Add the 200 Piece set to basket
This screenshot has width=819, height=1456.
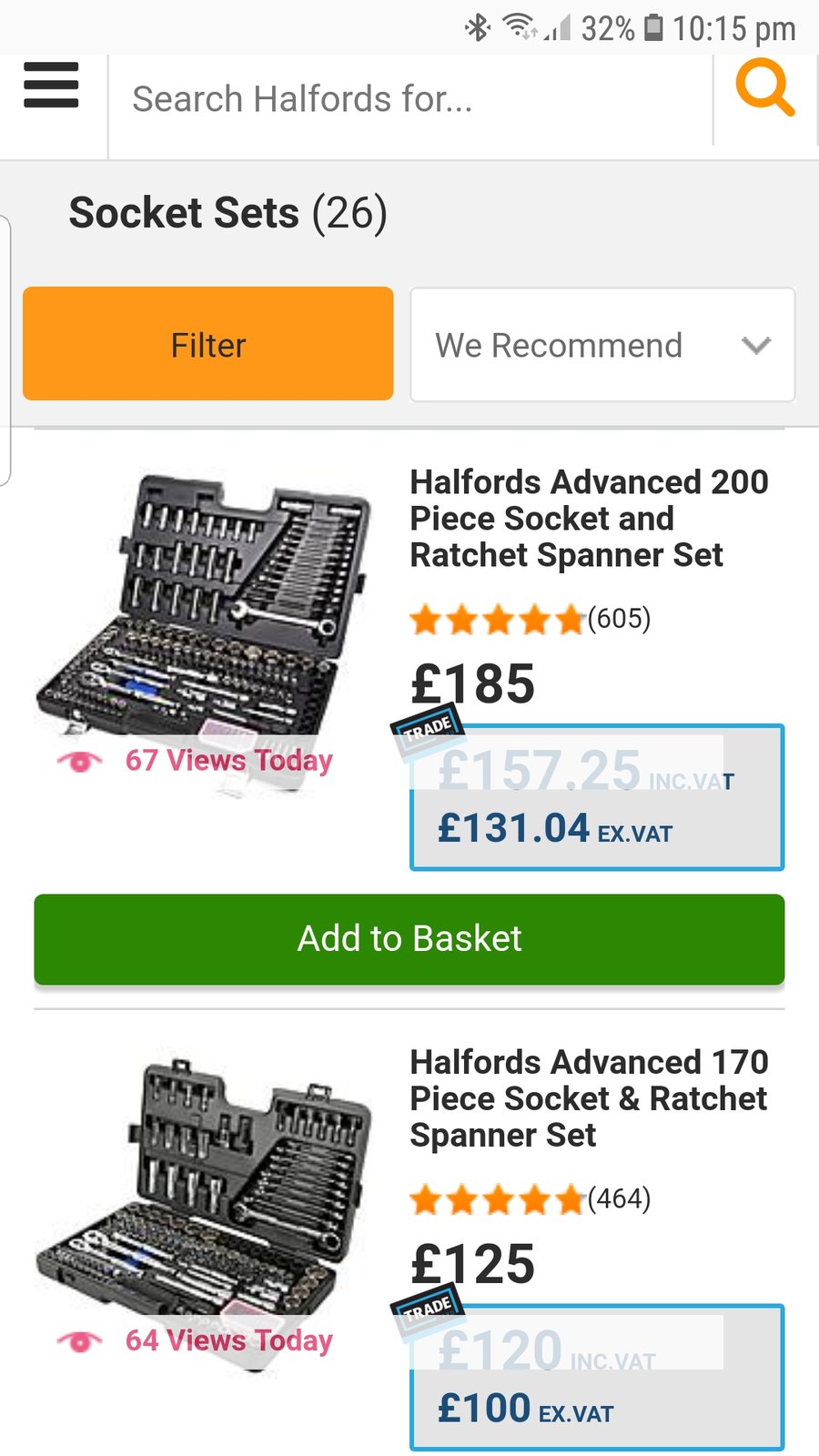coord(409,939)
